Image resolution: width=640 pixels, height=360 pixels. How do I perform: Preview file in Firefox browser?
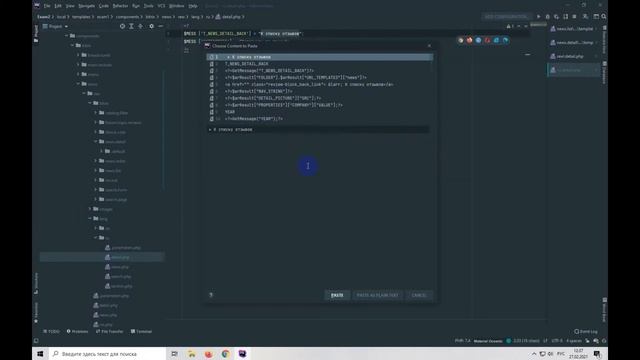pos(469,40)
